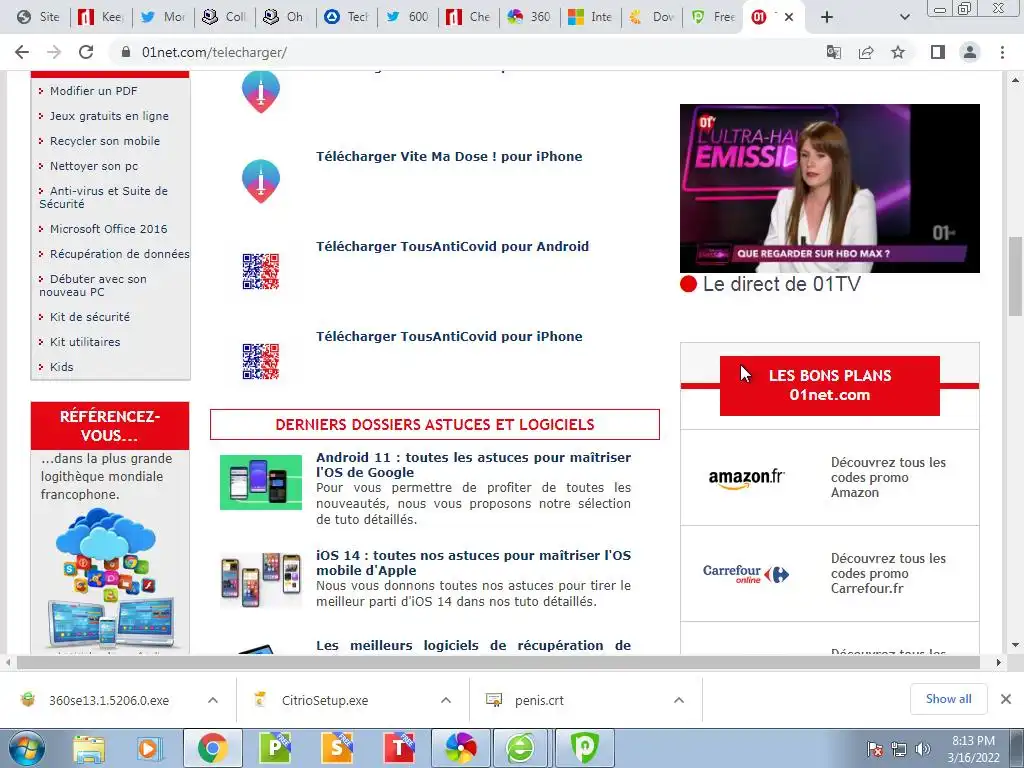Click the Vite Ma Dose iPhone app icon
The image size is (1024, 768).
pos(261,181)
